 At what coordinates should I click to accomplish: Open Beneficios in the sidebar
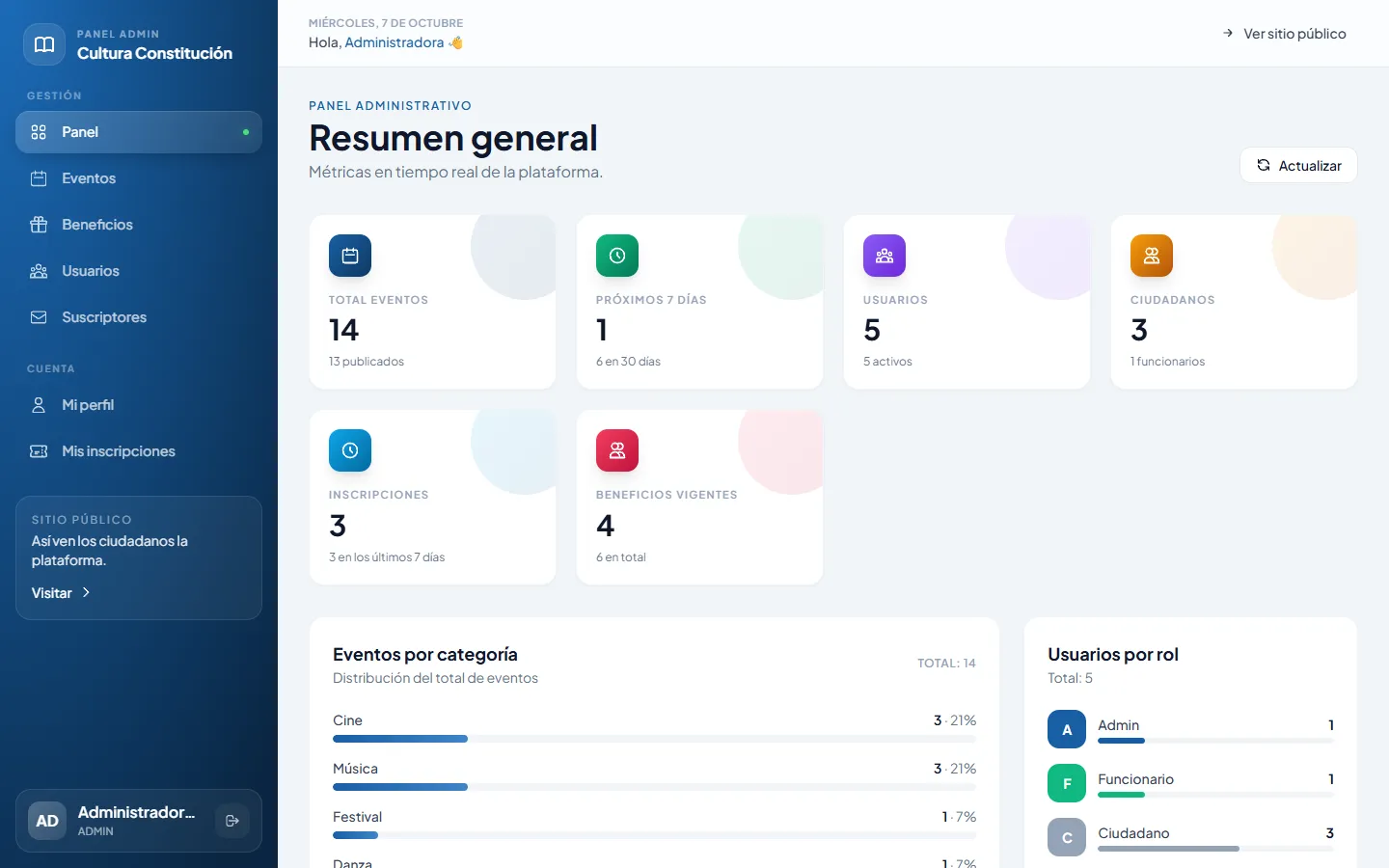tap(139, 225)
